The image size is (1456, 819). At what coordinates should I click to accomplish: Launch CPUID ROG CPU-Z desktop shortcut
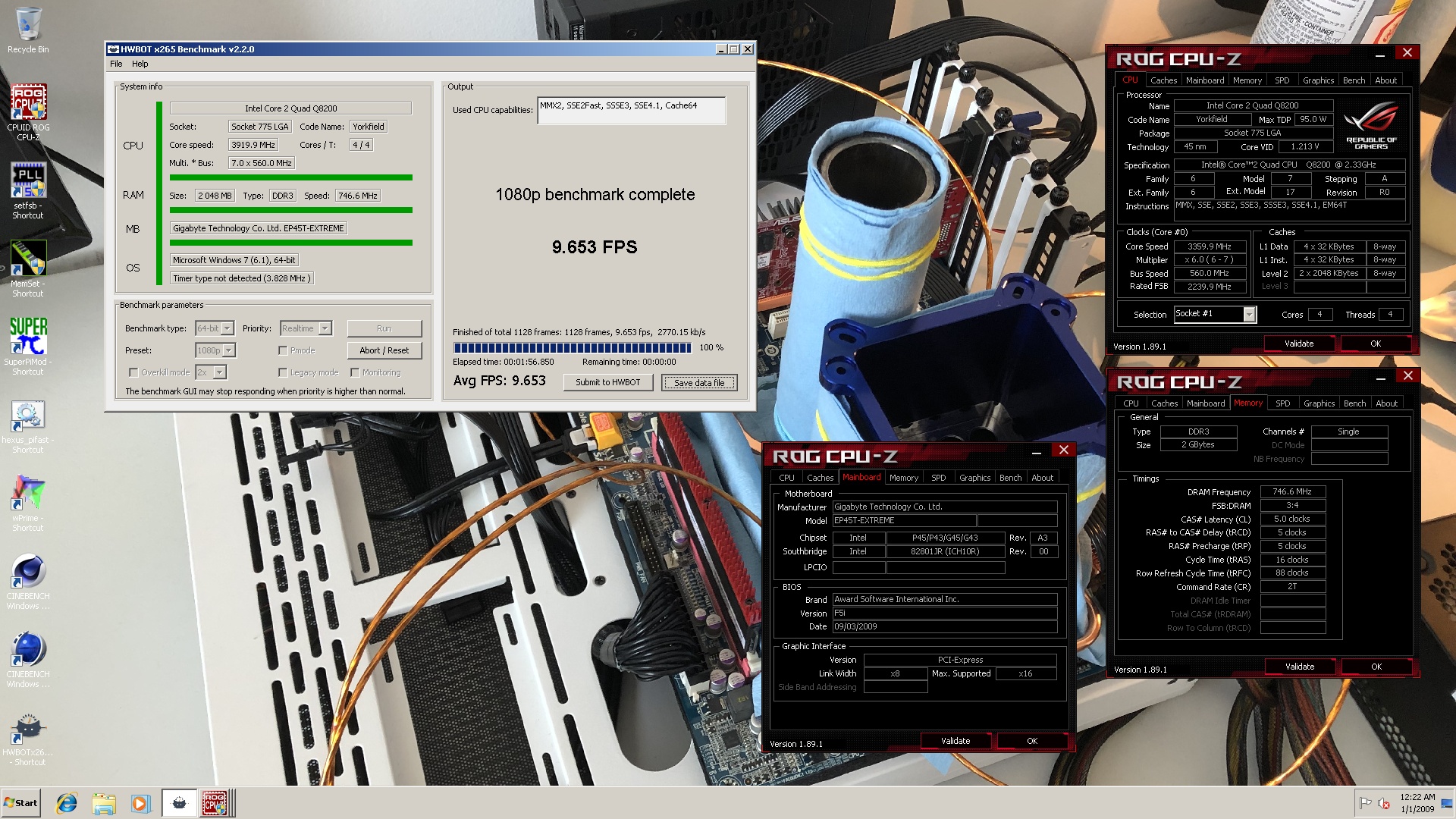[x=28, y=111]
